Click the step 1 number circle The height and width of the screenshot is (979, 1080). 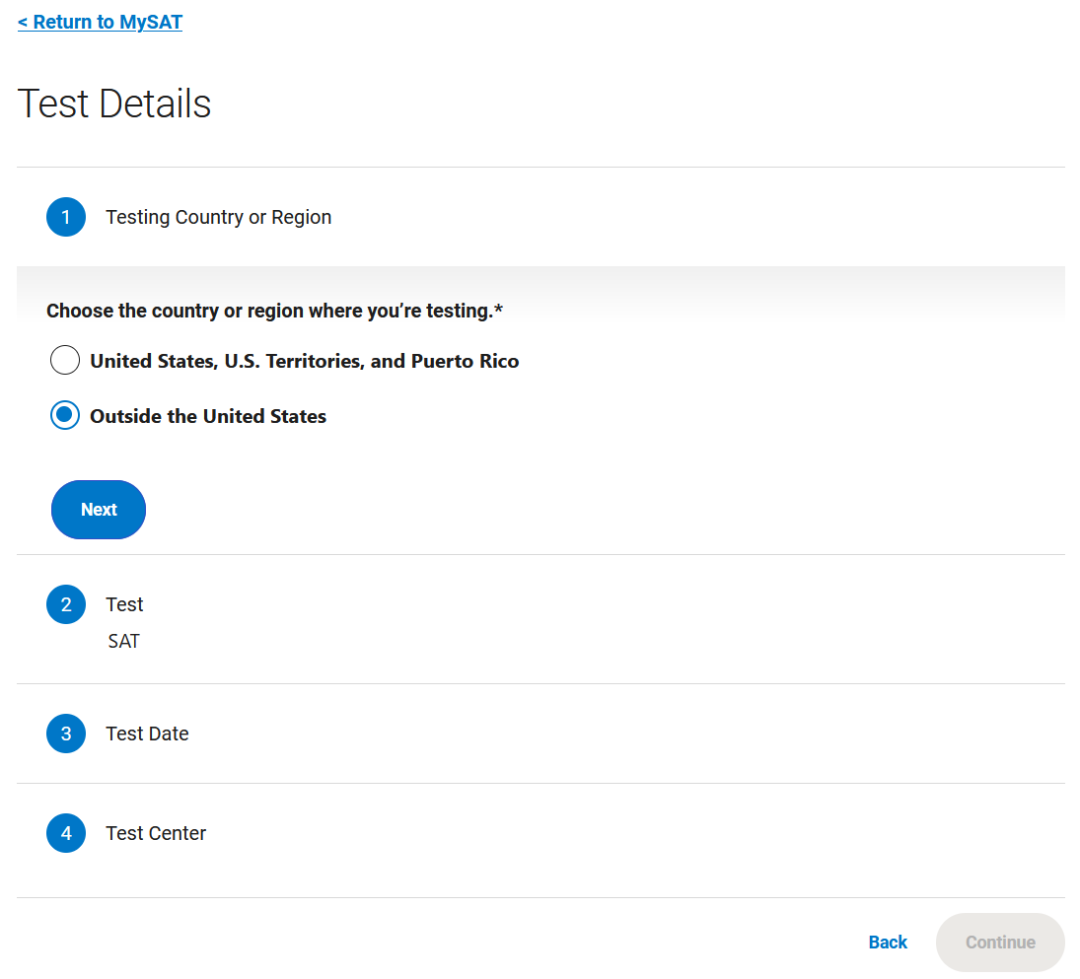tap(66, 217)
